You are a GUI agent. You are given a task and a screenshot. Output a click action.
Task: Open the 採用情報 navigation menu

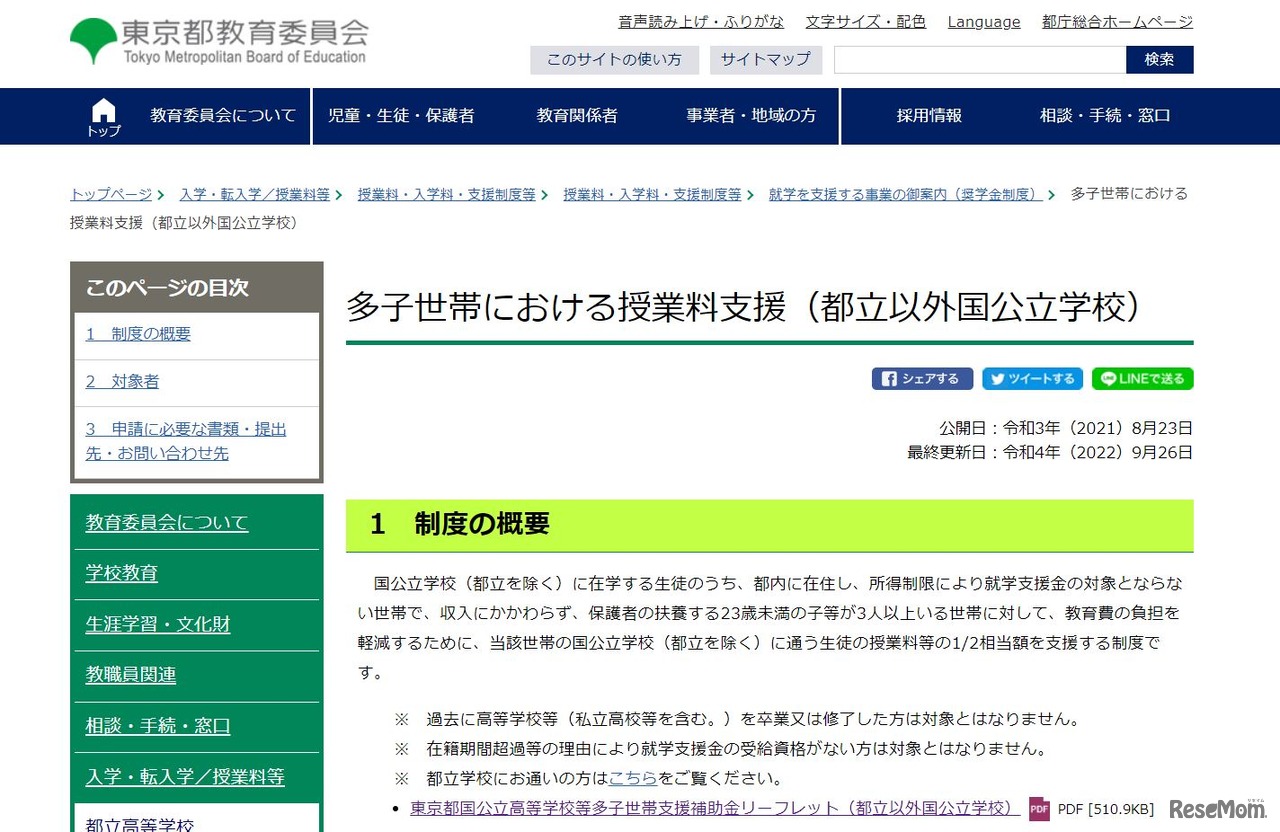pos(929,115)
